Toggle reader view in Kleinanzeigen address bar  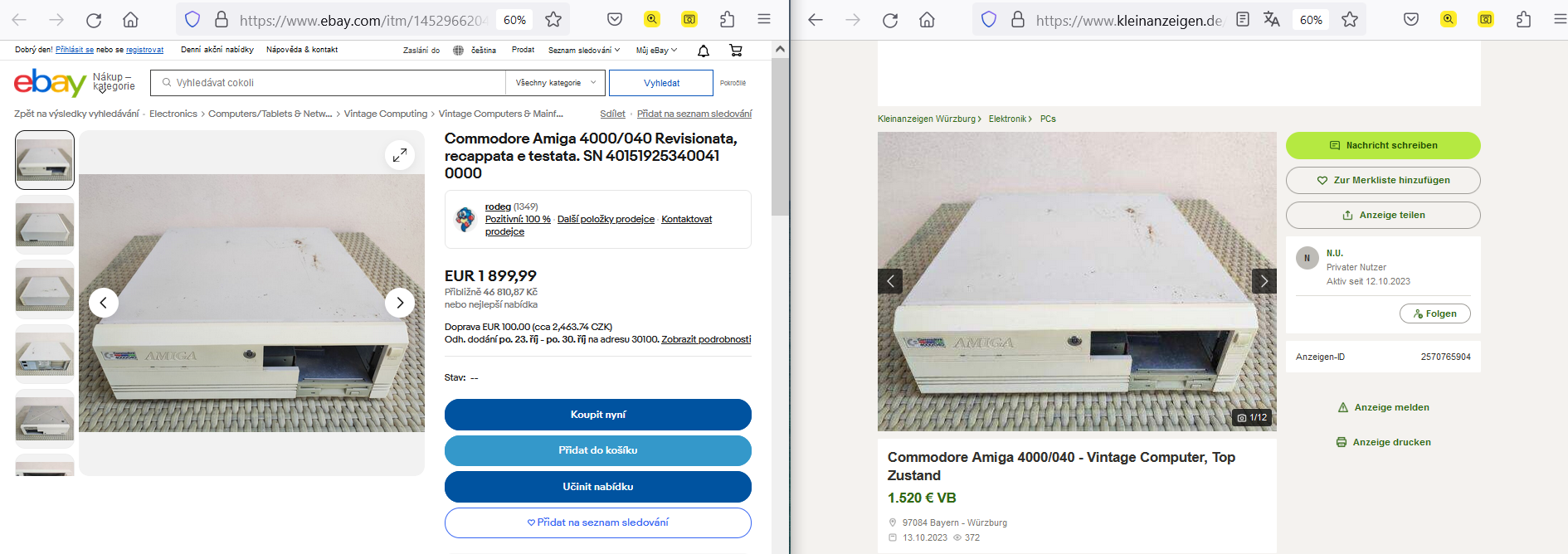[x=1243, y=19]
